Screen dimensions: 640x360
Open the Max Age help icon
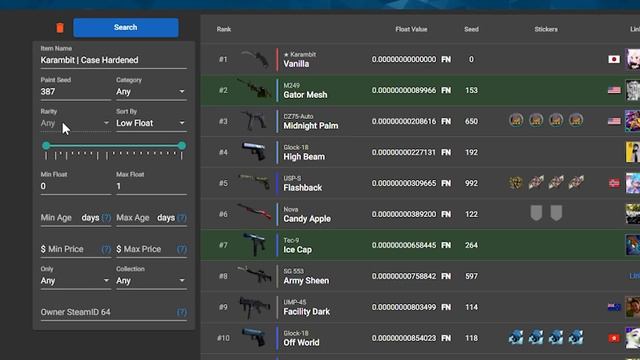(182, 218)
